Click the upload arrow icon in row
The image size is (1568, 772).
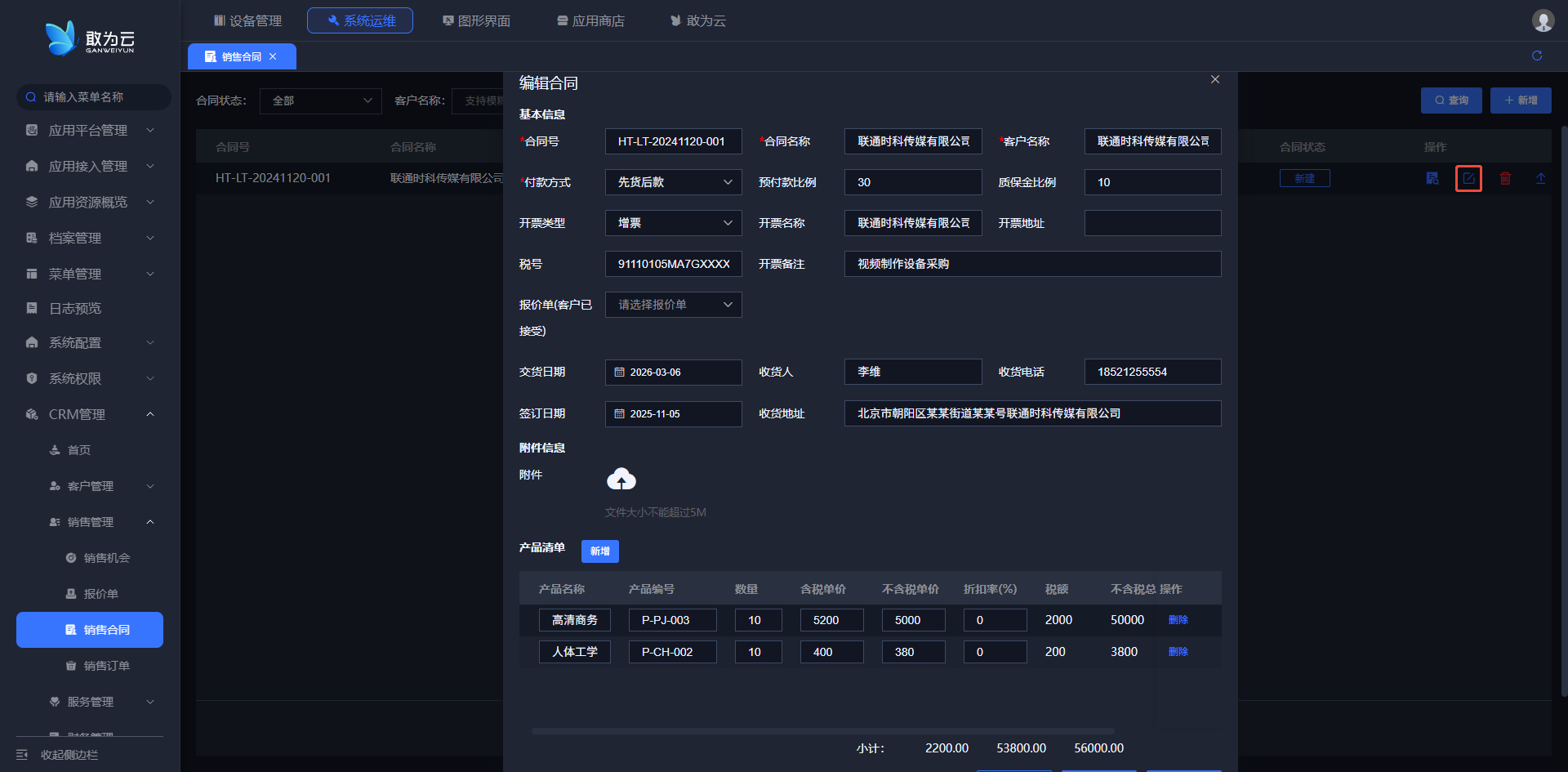tap(1540, 178)
